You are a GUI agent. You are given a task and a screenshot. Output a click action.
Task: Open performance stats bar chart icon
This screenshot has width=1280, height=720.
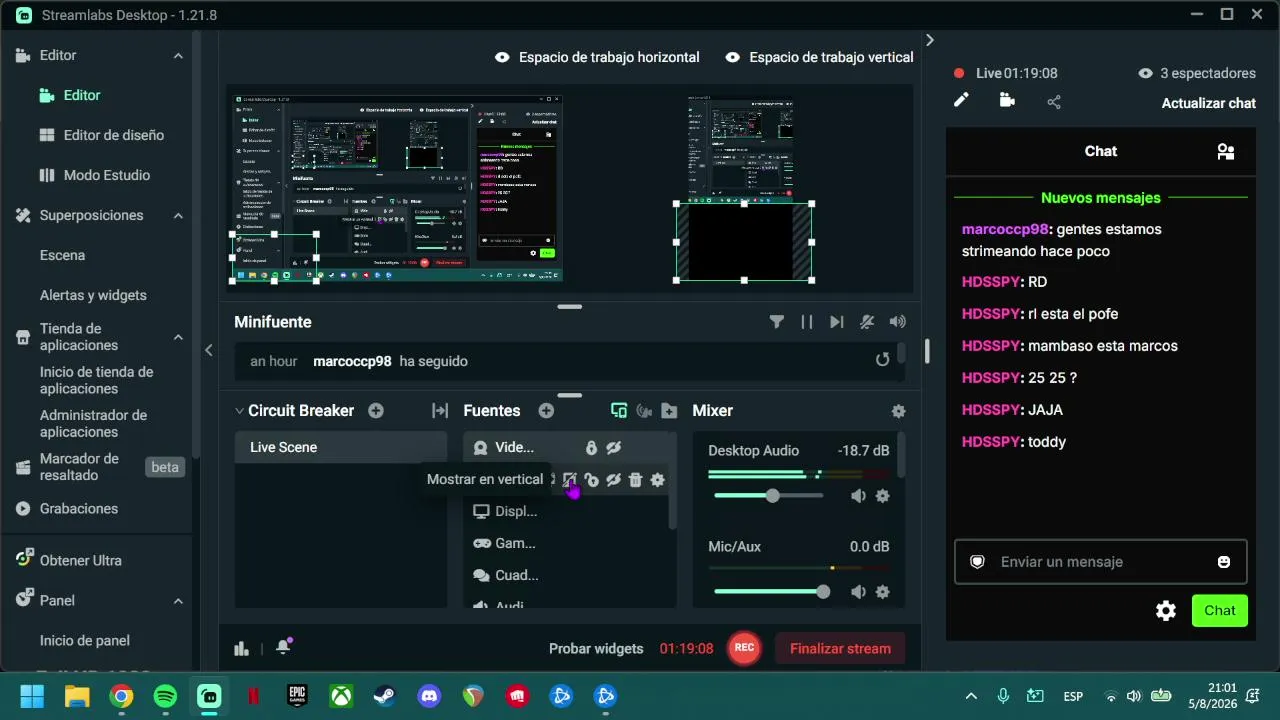click(241, 648)
